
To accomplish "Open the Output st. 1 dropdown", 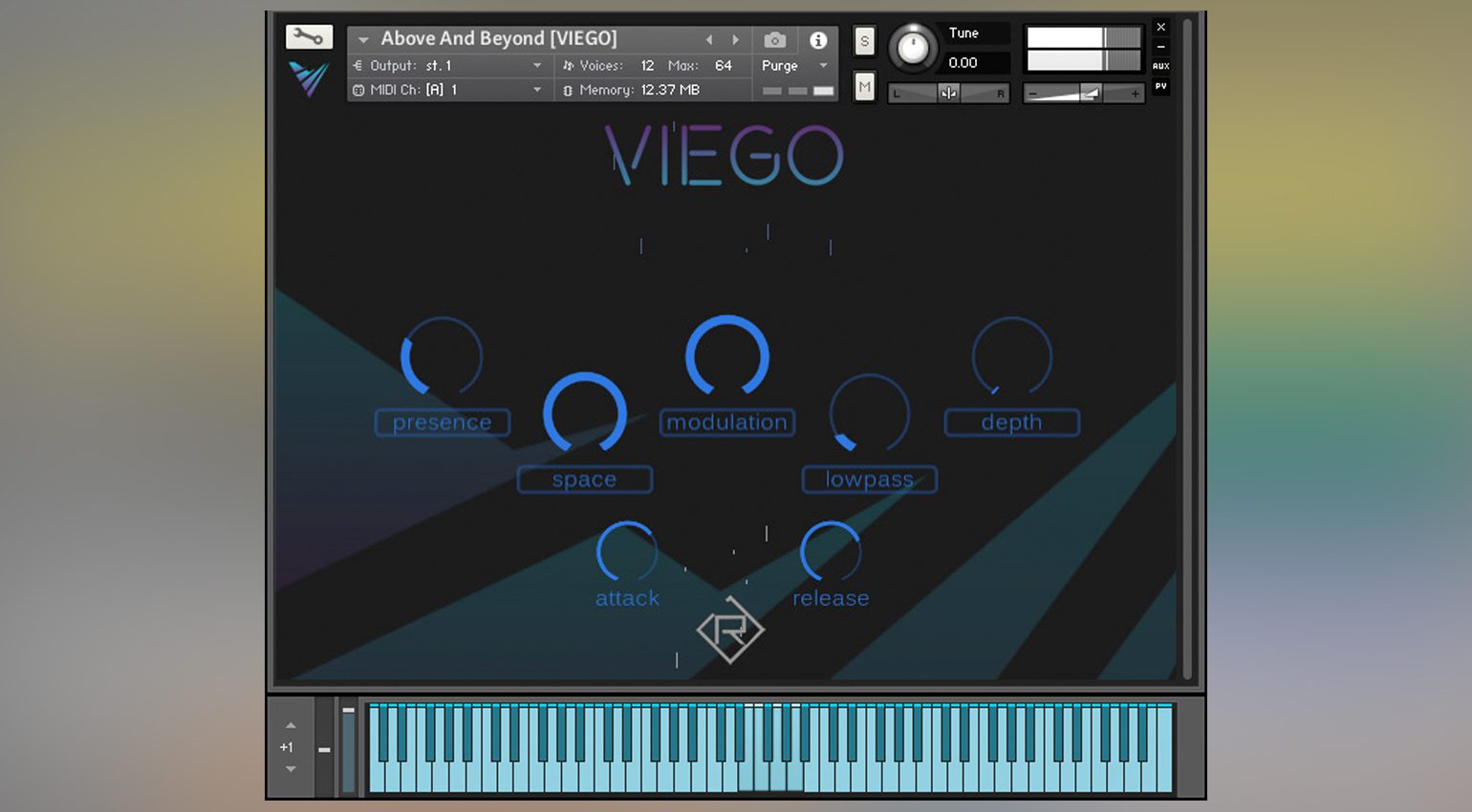I will coord(447,65).
